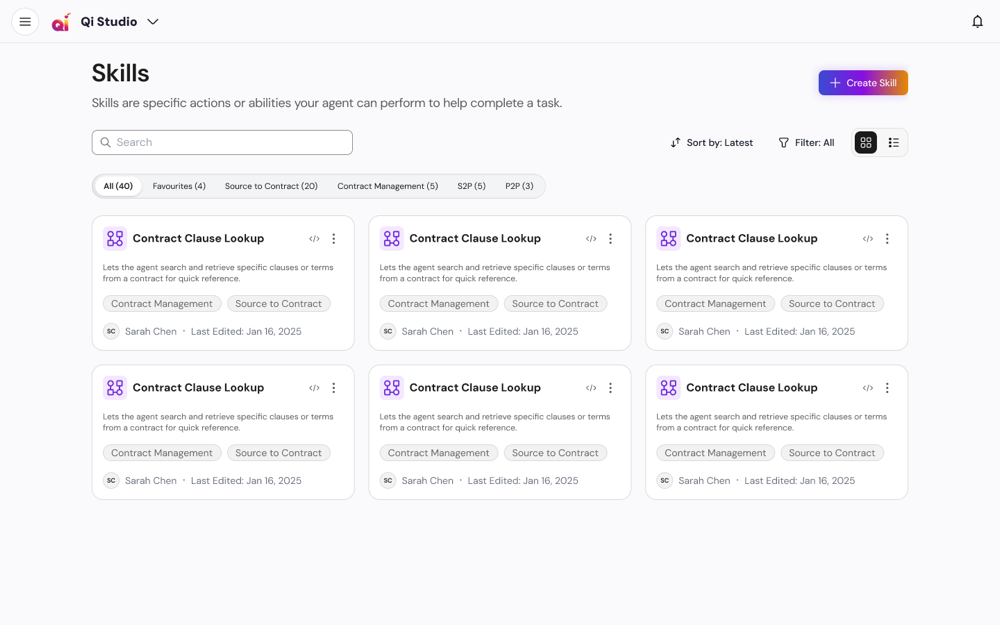1000x625 pixels.
Task: Open the notifications bell
Action: (x=977, y=22)
